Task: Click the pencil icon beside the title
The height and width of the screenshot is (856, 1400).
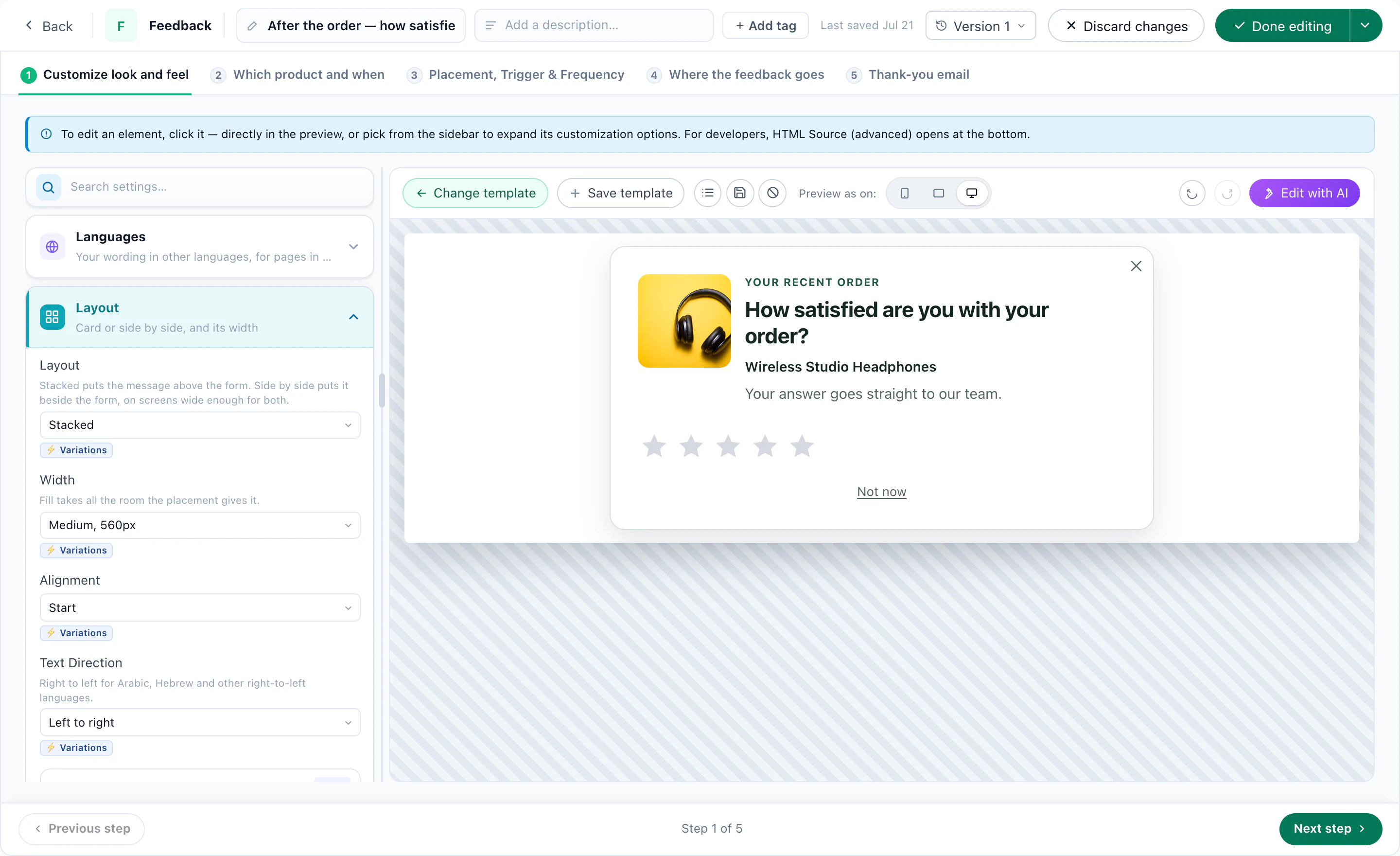Action: [252, 26]
